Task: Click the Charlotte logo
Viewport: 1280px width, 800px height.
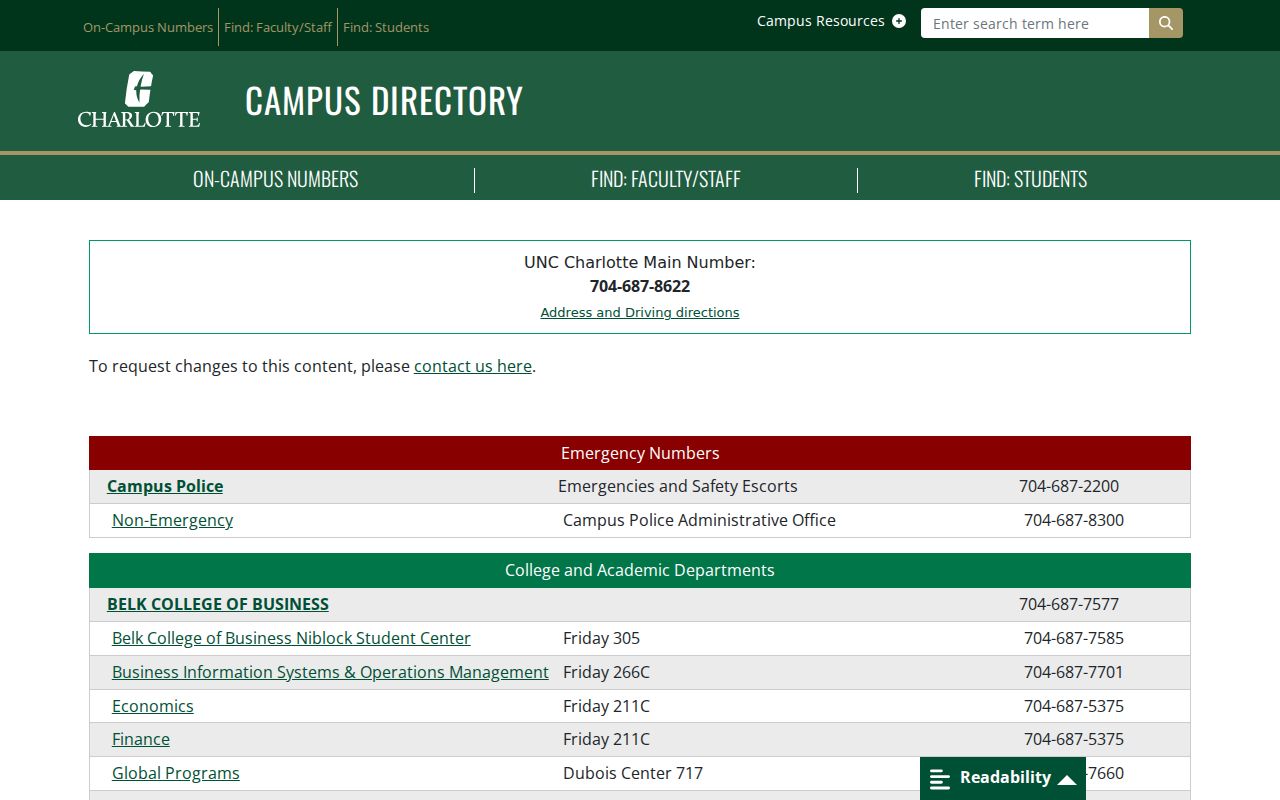Action: click(x=139, y=99)
